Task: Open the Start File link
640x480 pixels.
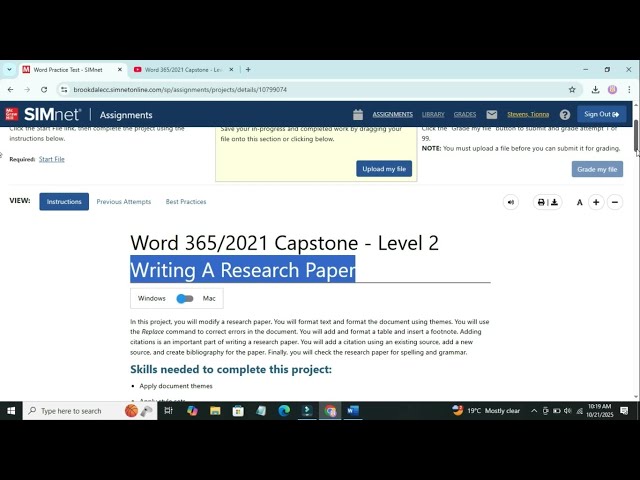Action: [51, 159]
